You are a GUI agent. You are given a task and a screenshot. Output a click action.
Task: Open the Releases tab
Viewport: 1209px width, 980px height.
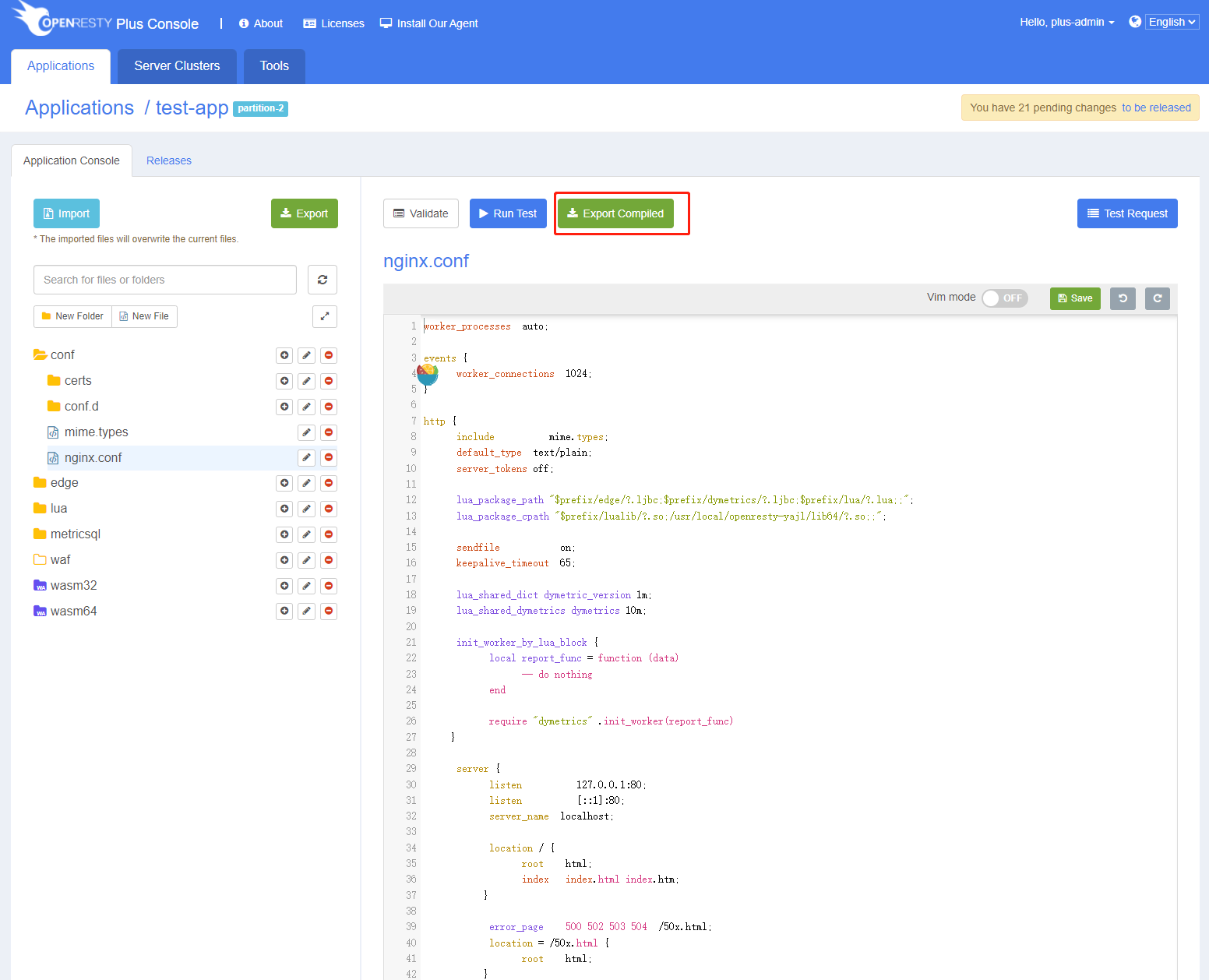click(x=169, y=160)
